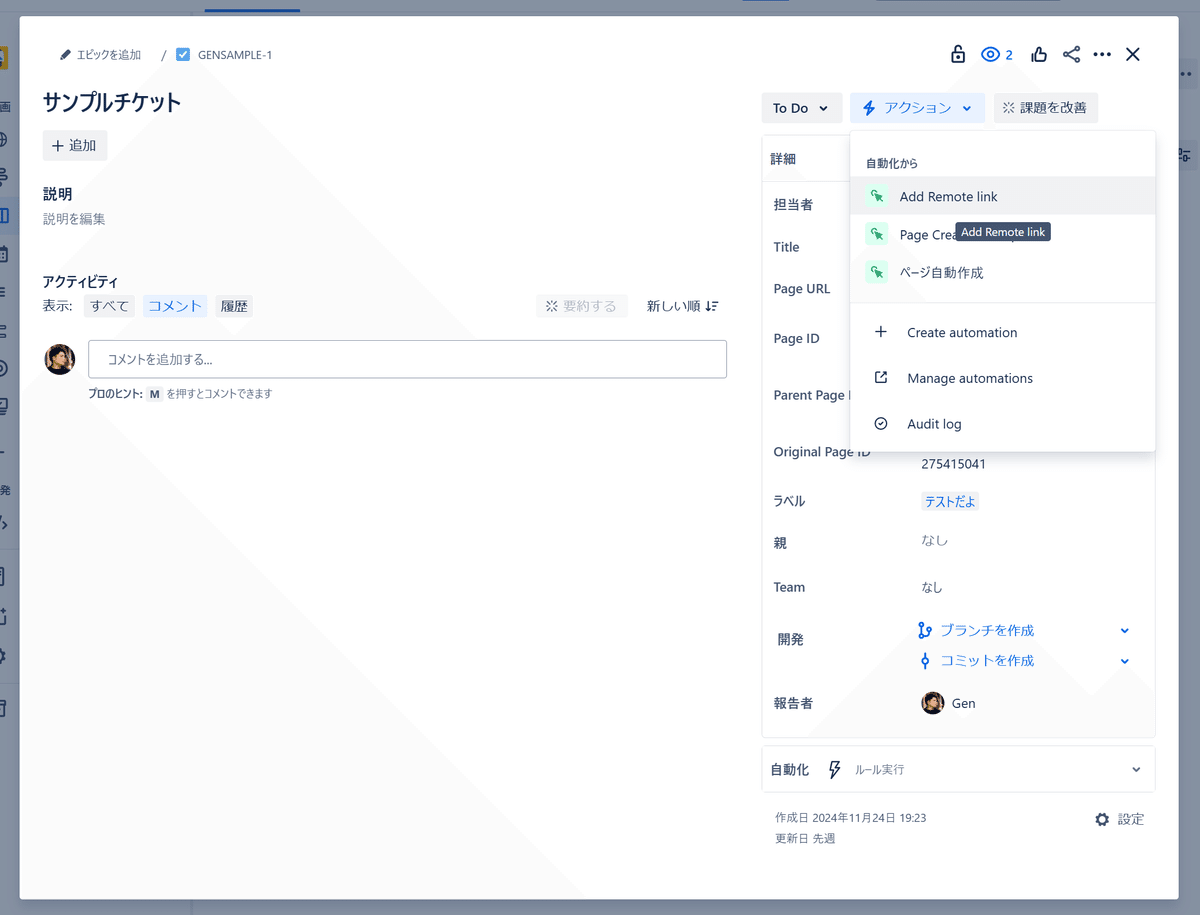Click 説明を編集 to edit description

[74, 218]
